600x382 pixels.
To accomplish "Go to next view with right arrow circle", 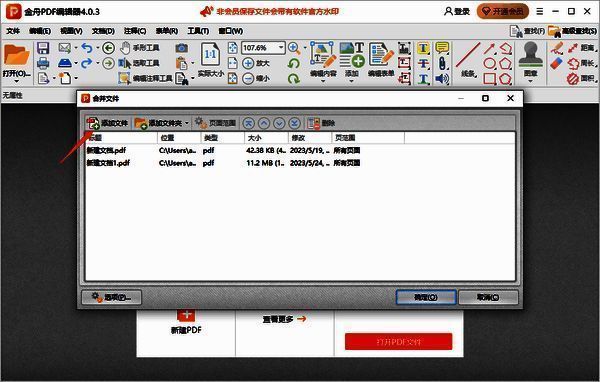I will [x=109, y=63].
